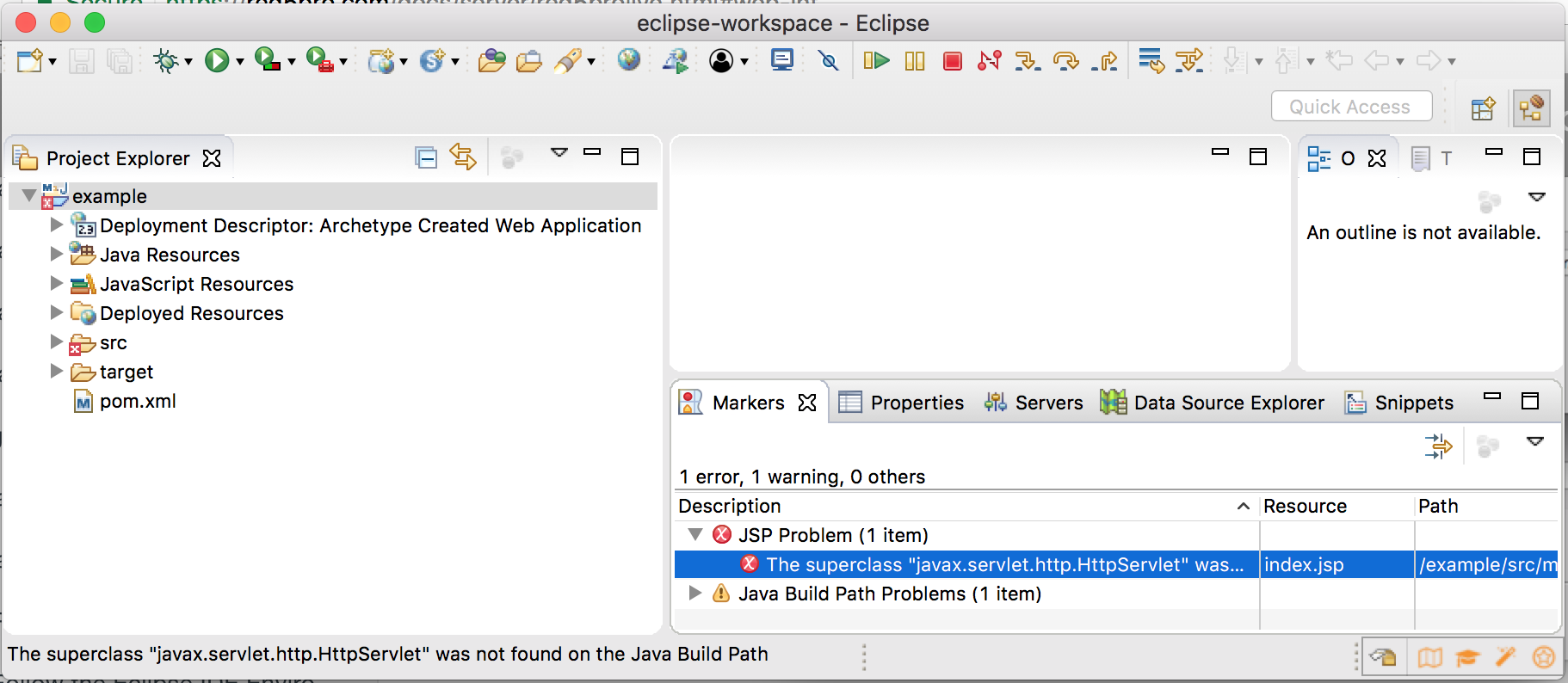
Task: Expand the JavaScript Resources node
Action: 57,283
